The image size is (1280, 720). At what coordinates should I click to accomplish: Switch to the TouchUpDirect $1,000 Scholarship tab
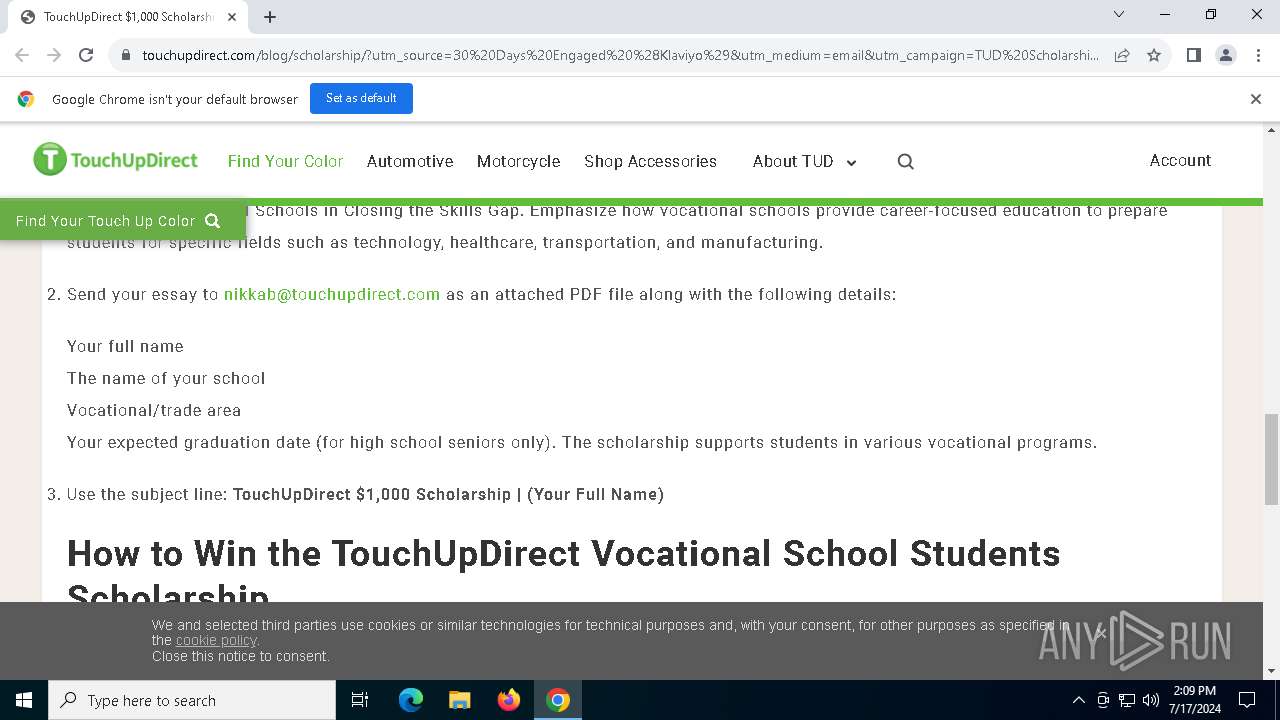point(128,17)
